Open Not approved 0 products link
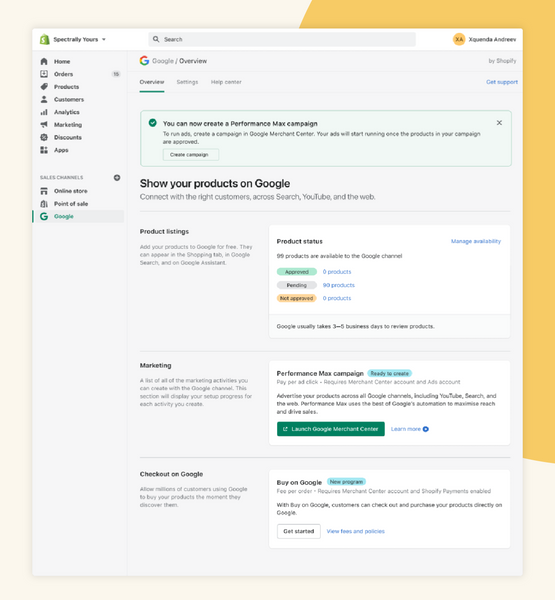The width and height of the screenshot is (555, 600). 337,298
